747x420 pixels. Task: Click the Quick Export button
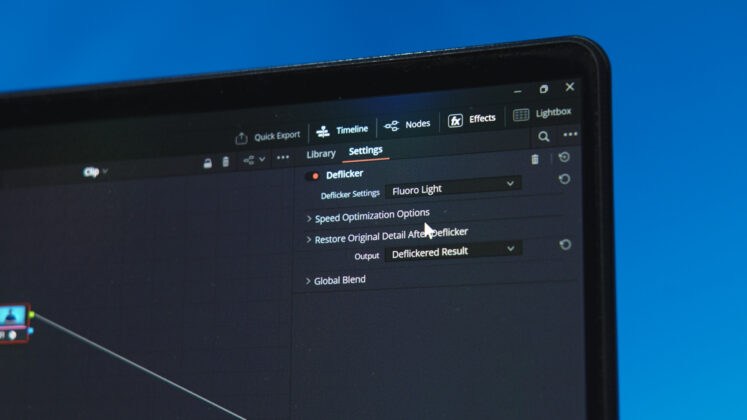(x=268, y=137)
